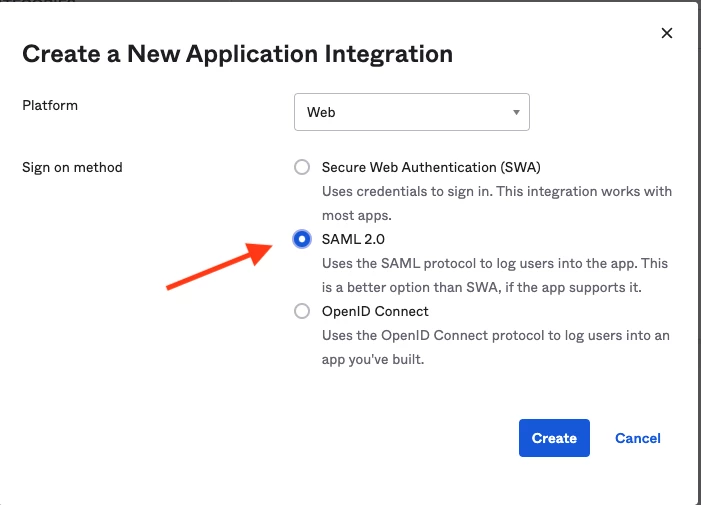Open the Platform dropdown
Image resolution: width=701 pixels, height=505 pixels.
pos(411,112)
